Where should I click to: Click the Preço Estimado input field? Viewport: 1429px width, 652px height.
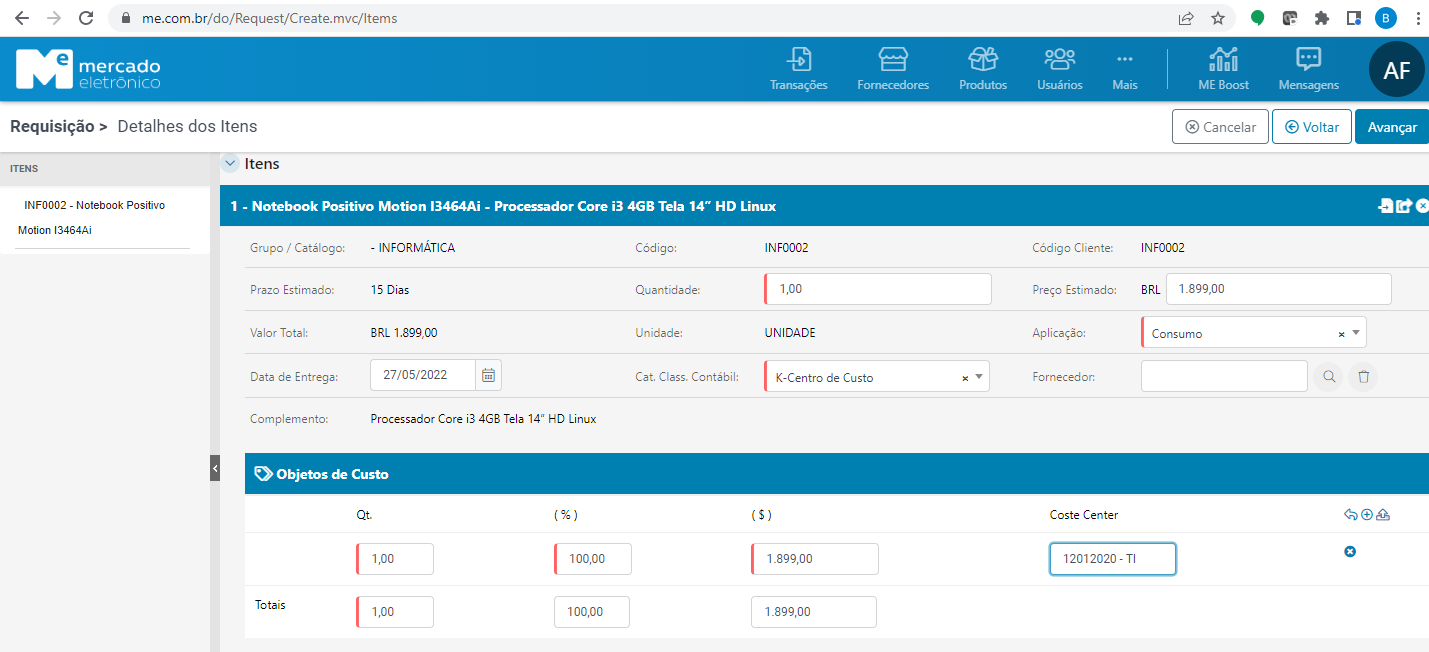[1279, 289]
